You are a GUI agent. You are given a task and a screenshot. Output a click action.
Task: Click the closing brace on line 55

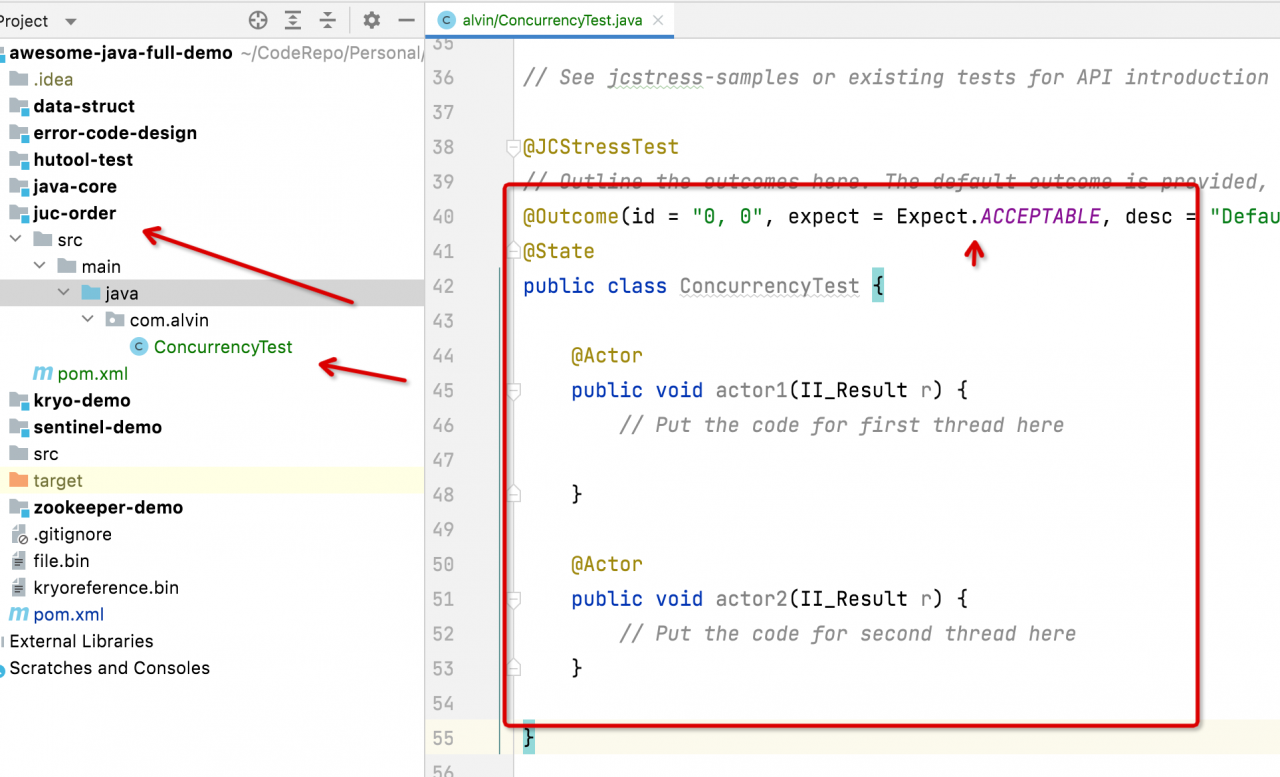(x=529, y=738)
